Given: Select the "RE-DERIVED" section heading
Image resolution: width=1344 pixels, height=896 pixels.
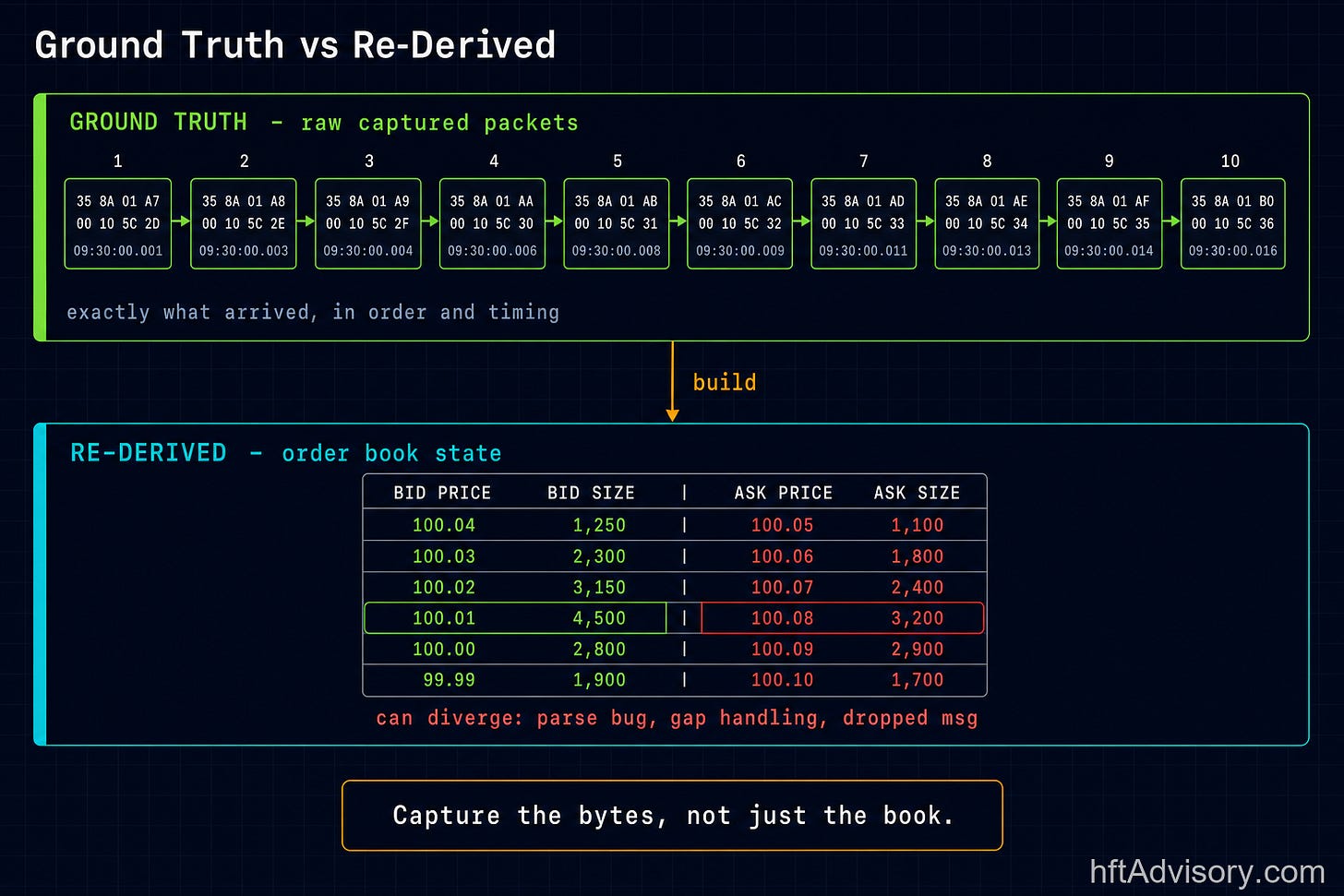Looking at the screenshot, I should point(149,452).
